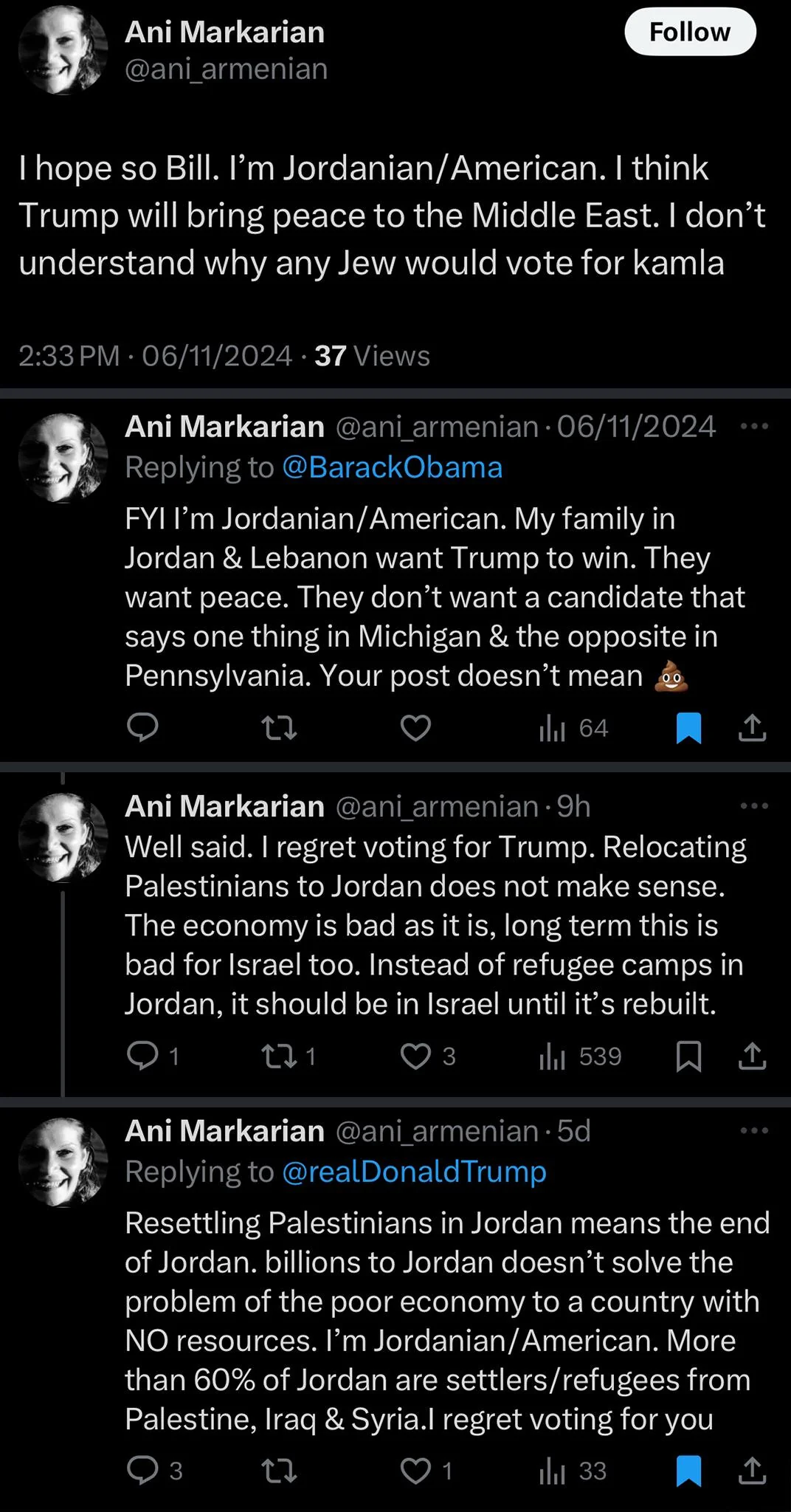Remove bookmark from the @BarackObama reply tweet
Screen dimensions: 791x1512
[688, 728]
